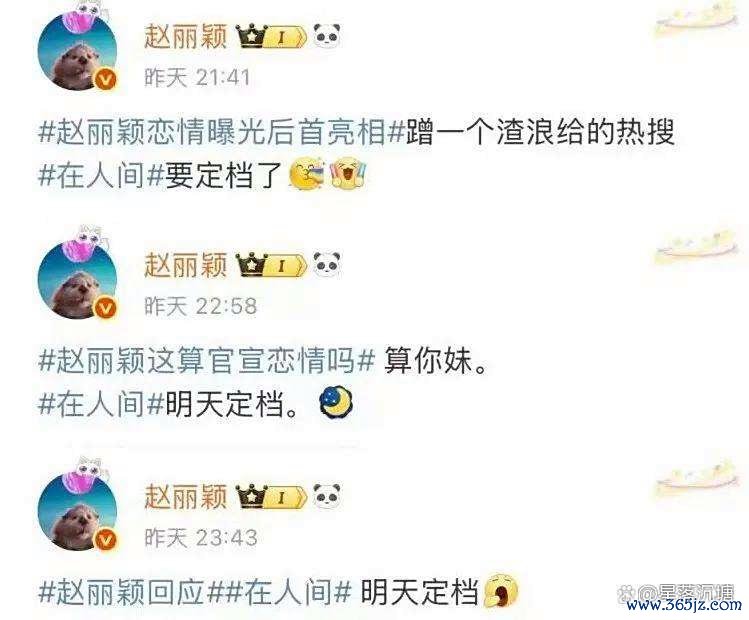The height and width of the screenshot is (620, 749).
Task: Click panda icon beside third username
Action: [327, 496]
